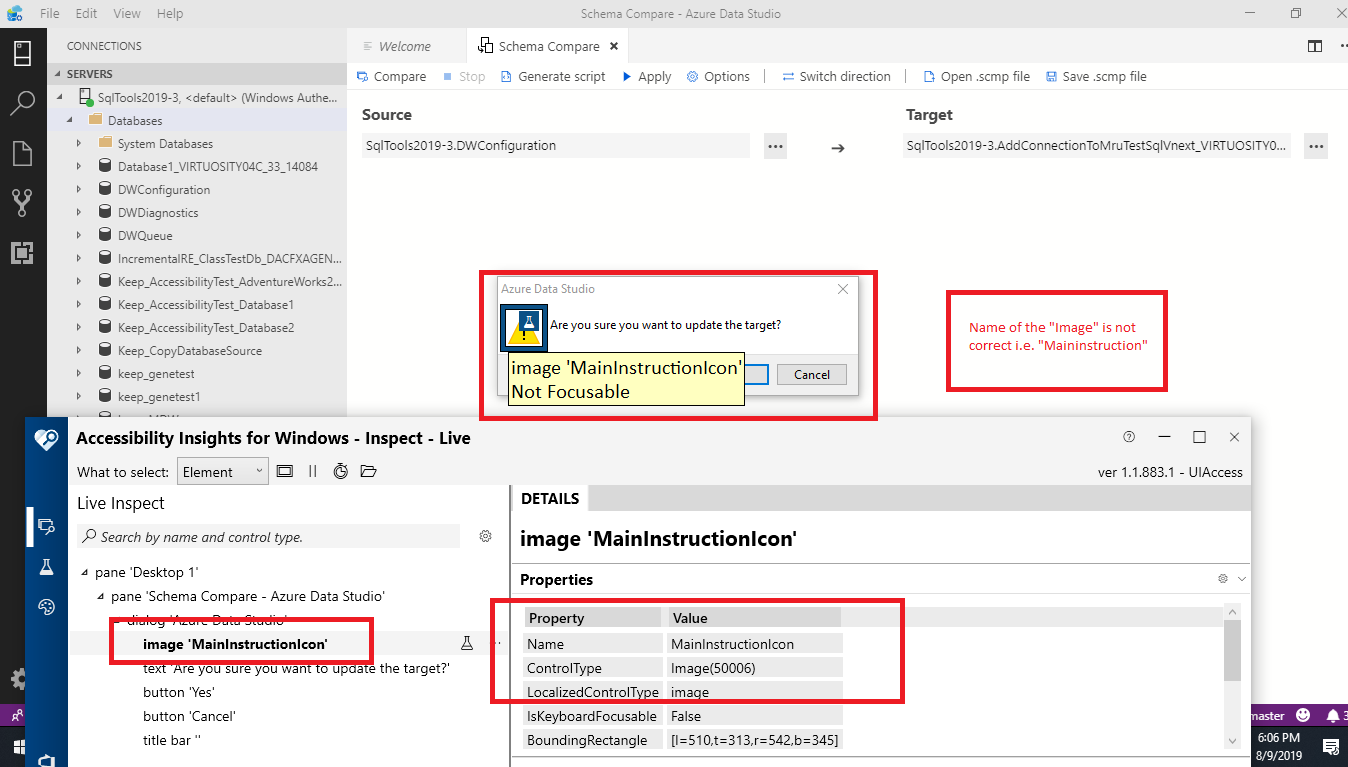
Task: Select the Tests flask icon in Accessibility Insights
Action: (46, 567)
